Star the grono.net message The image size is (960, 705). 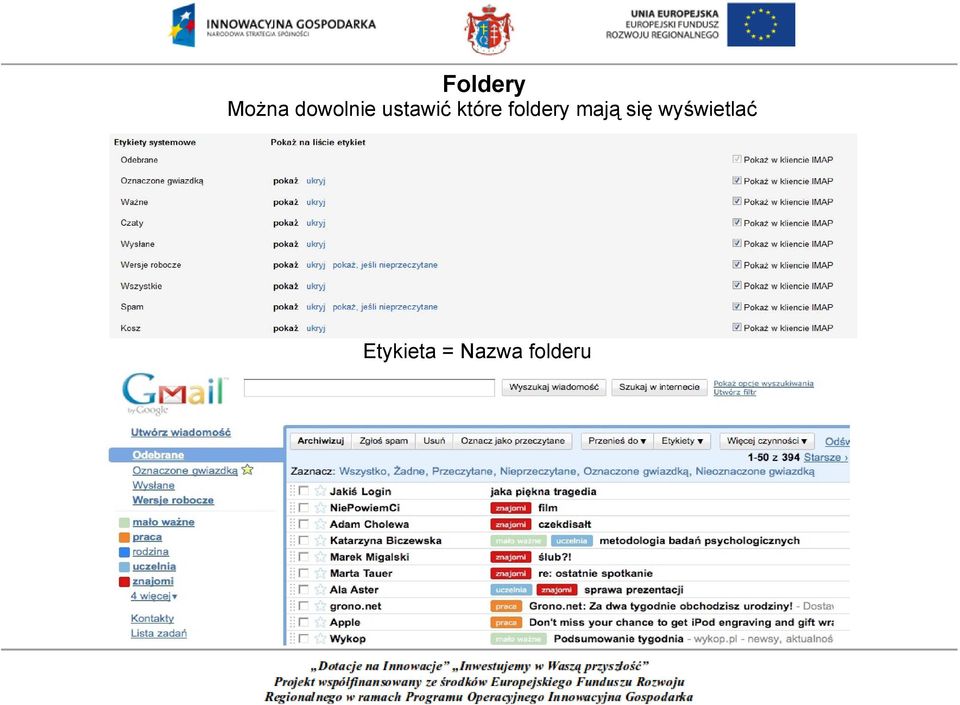coord(320,606)
